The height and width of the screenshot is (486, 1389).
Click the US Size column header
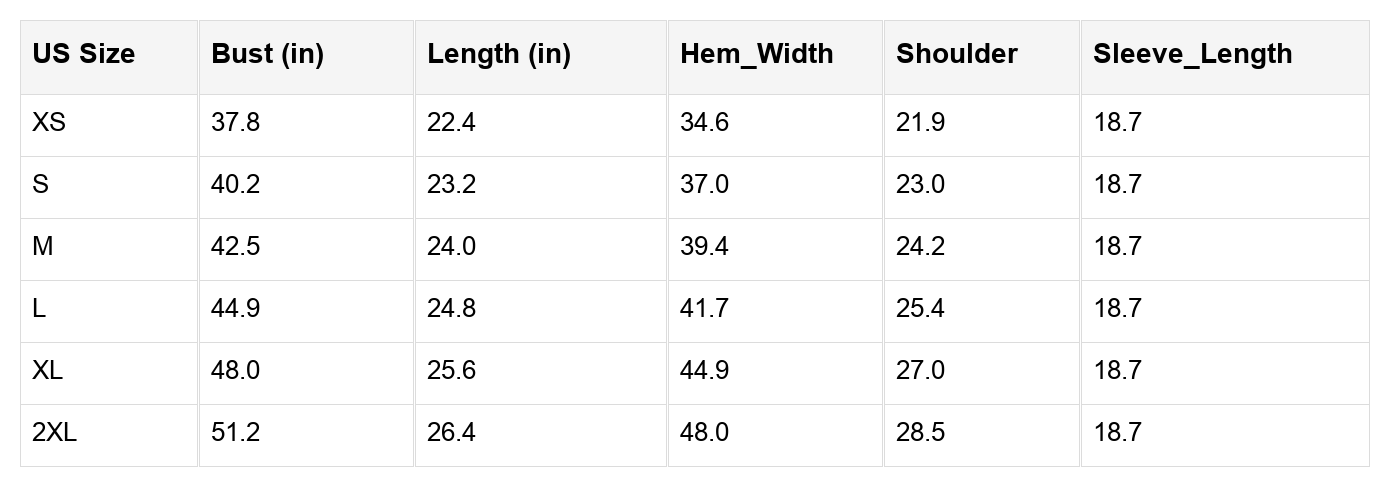coord(83,54)
